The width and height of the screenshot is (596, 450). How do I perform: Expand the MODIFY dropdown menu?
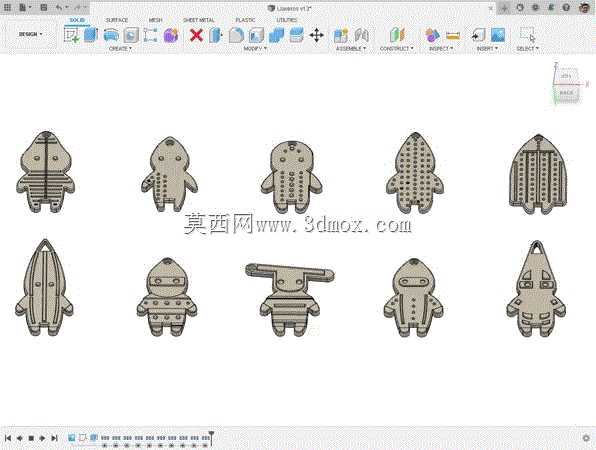(x=255, y=49)
